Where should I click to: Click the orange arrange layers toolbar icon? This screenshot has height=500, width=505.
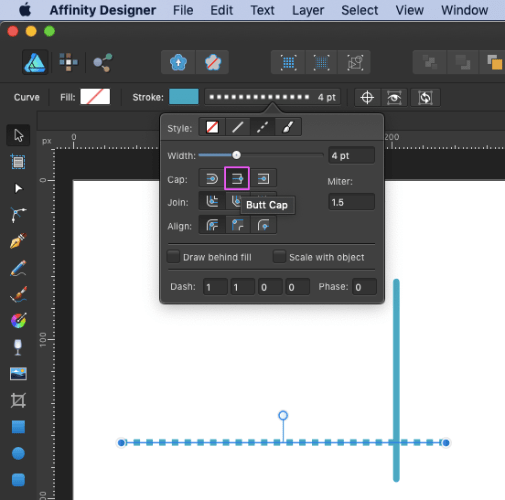coord(494,62)
